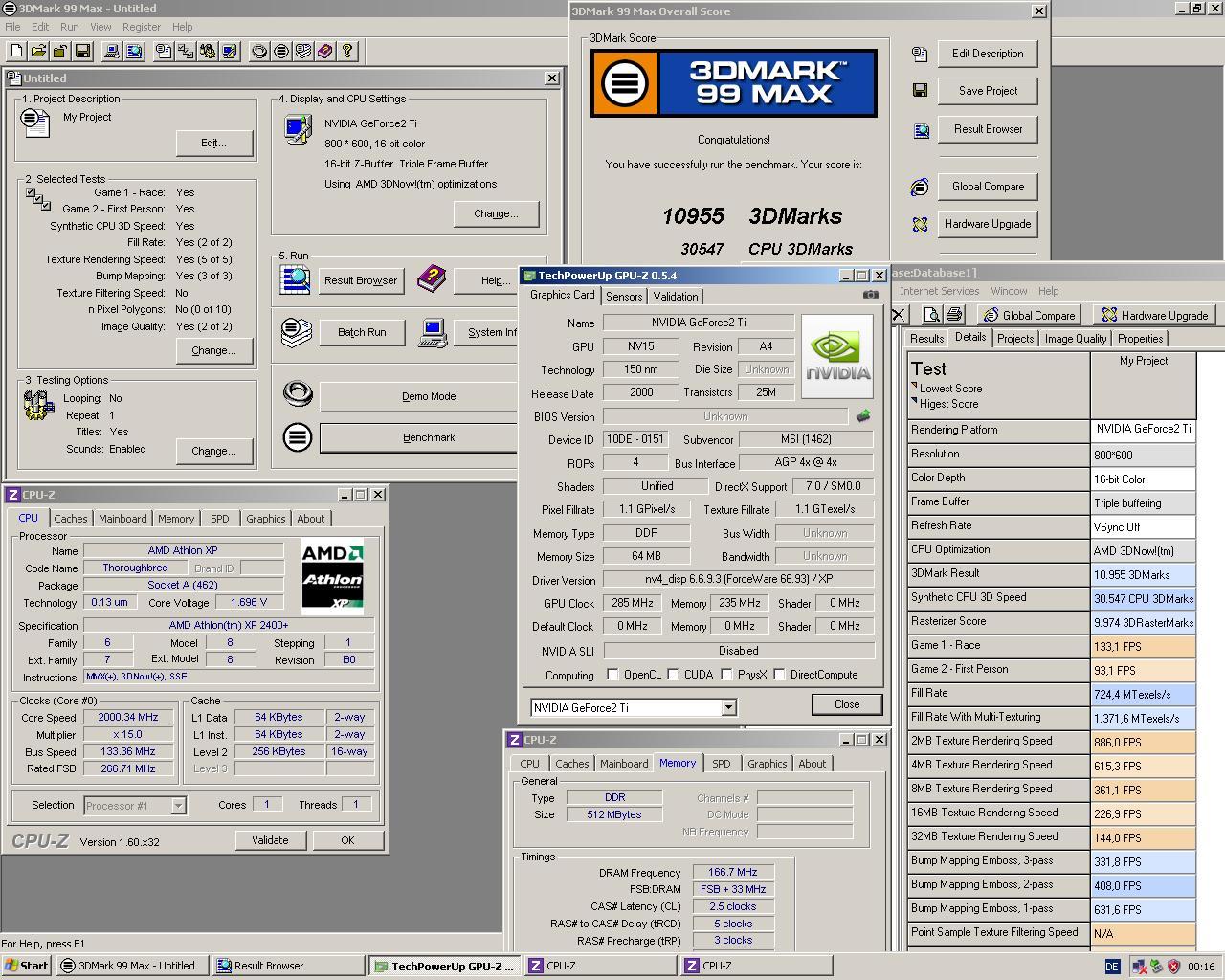Click the Driver Version field in GPU-Z
Viewport: 1225px width, 980px height.
(738, 580)
